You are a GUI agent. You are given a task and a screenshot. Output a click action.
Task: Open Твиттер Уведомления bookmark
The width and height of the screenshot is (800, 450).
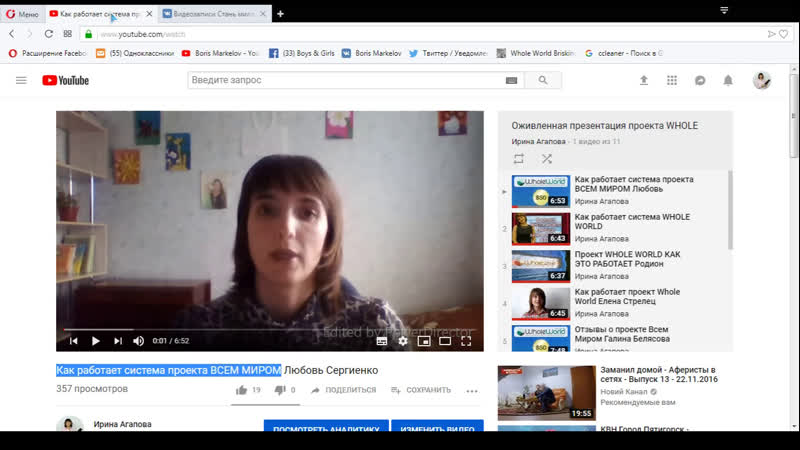pos(448,53)
